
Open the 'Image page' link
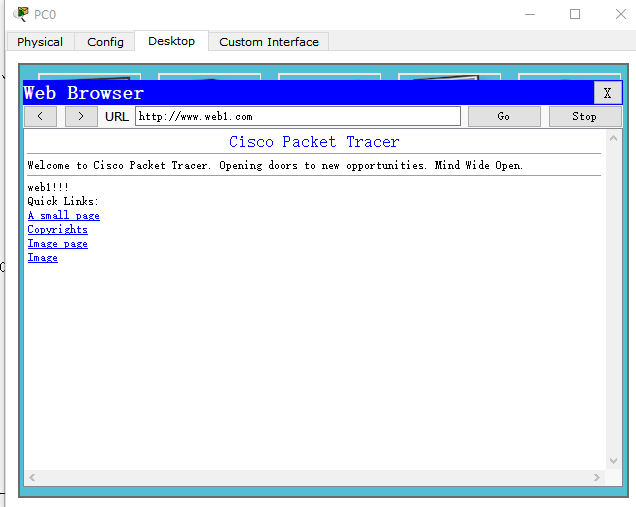point(58,244)
